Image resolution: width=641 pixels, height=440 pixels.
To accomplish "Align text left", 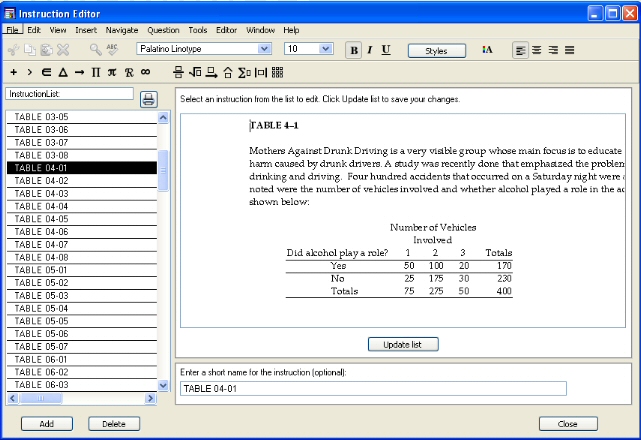I will pyautogui.click(x=520, y=50).
